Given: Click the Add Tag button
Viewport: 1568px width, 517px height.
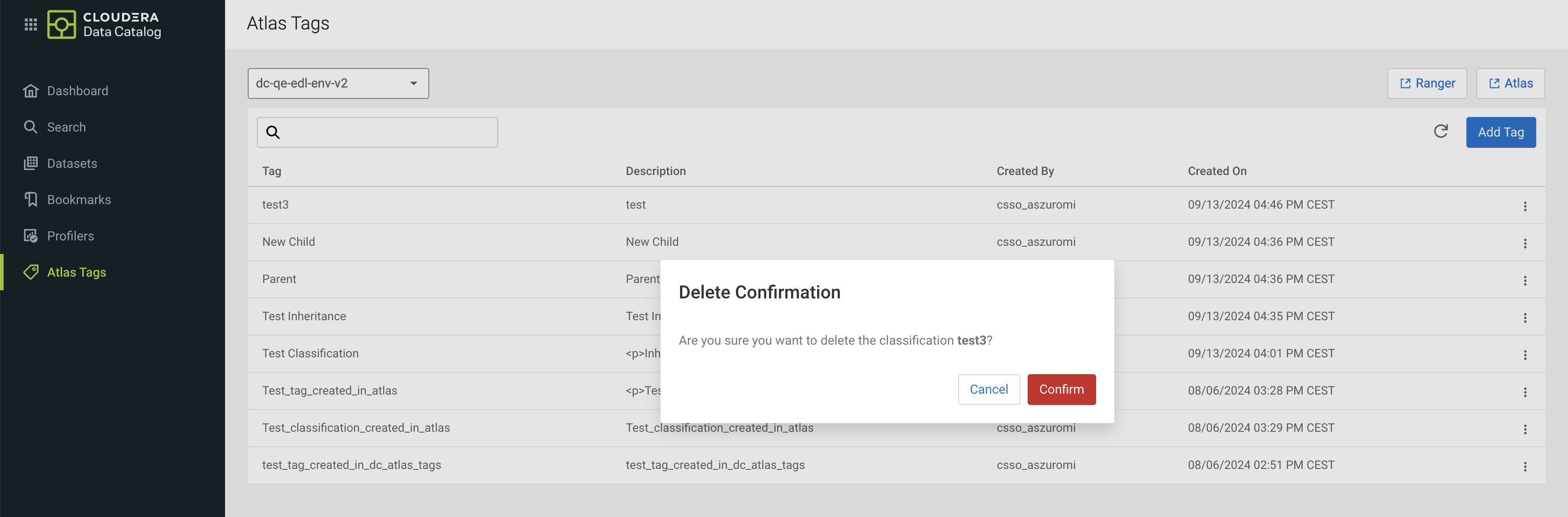Looking at the screenshot, I should 1500,132.
